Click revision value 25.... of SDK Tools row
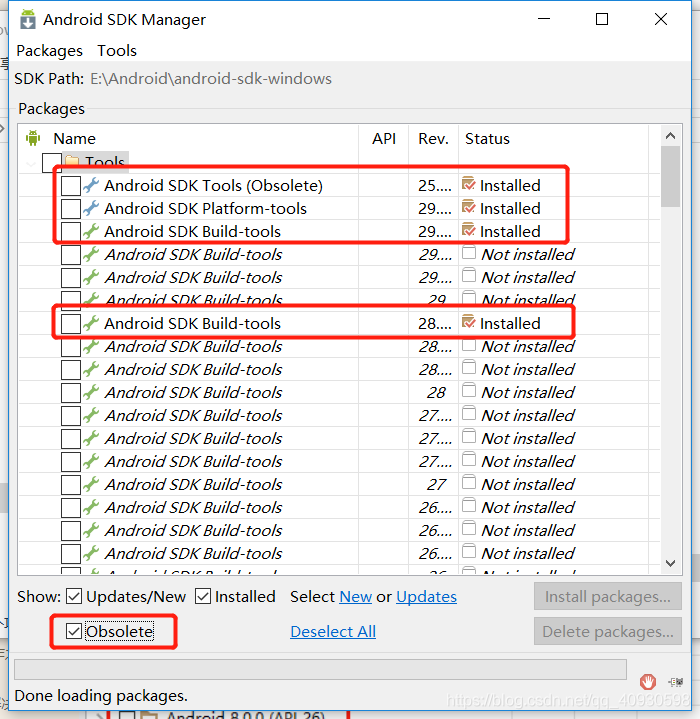The width and height of the screenshot is (700, 719). (435, 186)
